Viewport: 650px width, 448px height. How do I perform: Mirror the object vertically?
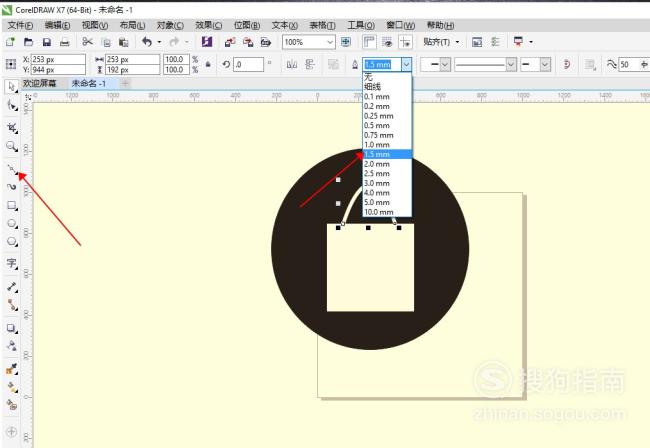tap(310, 64)
